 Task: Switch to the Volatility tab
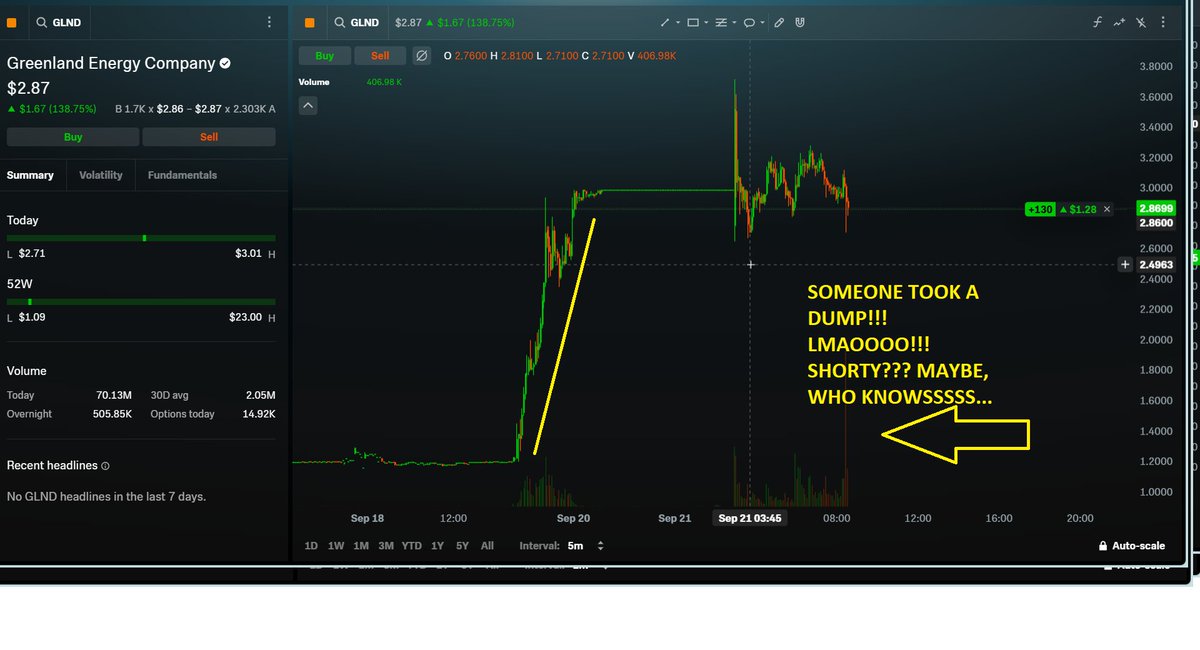[x=101, y=175]
